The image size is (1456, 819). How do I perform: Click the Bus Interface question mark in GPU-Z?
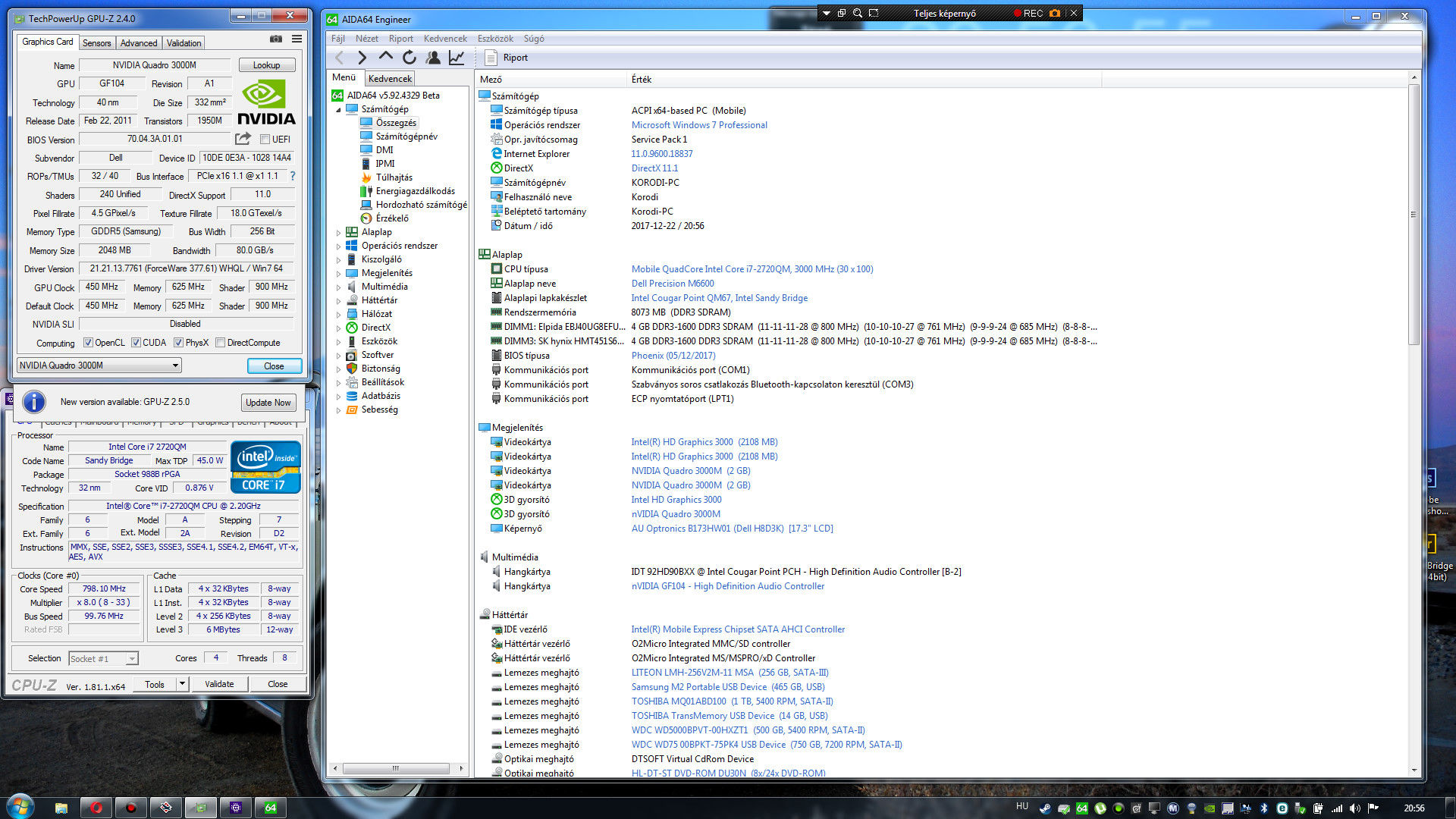pyautogui.click(x=292, y=176)
